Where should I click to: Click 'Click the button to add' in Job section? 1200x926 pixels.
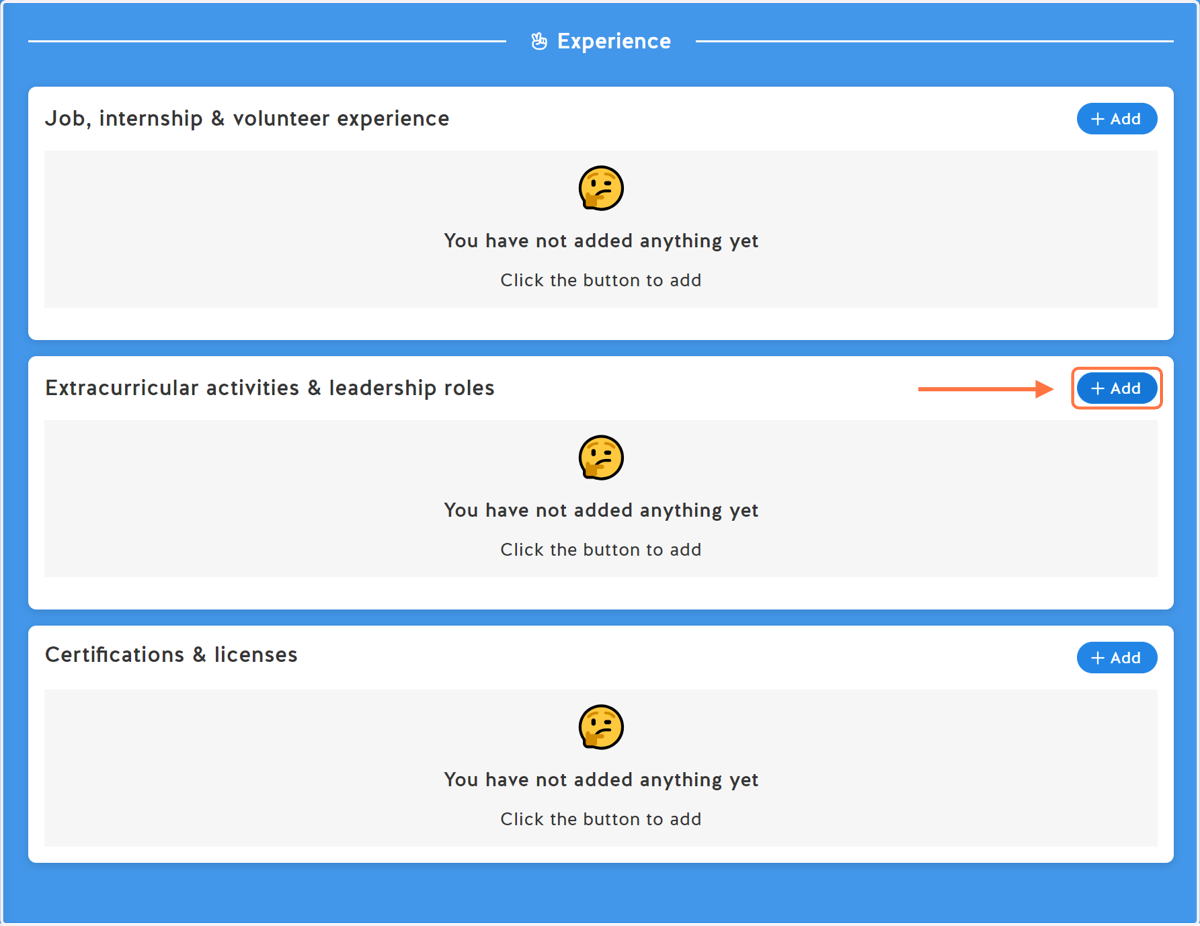[601, 280]
